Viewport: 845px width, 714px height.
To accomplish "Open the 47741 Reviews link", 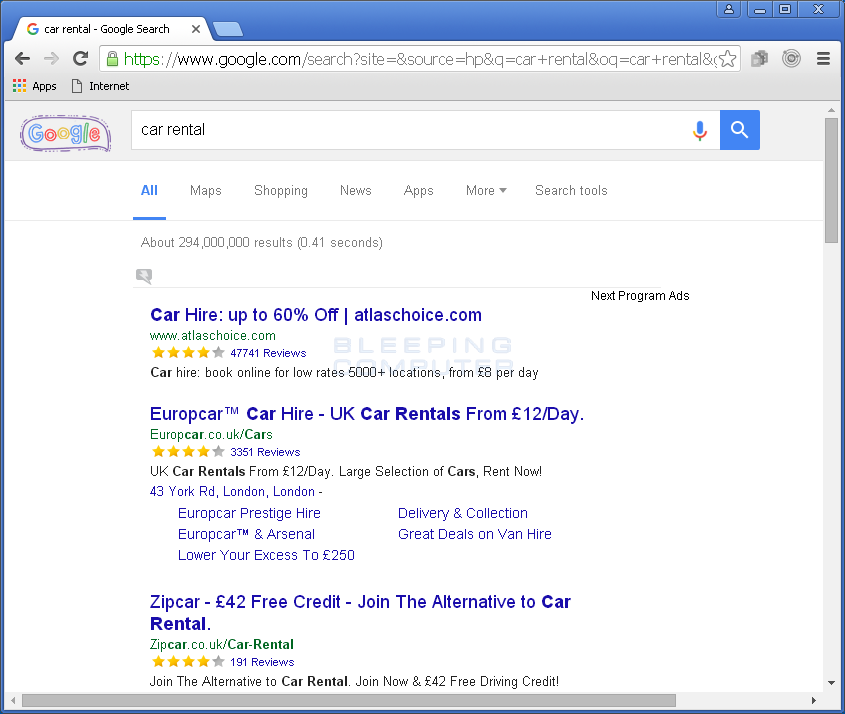I will click(268, 353).
